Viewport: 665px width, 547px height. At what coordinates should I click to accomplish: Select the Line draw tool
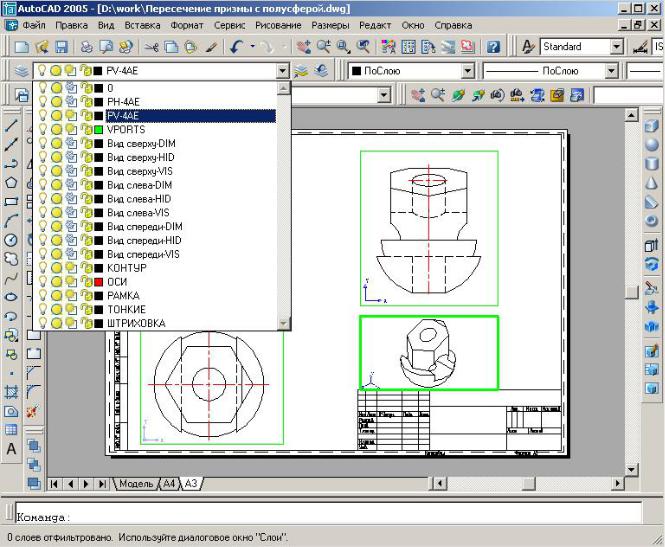click(11, 126)
